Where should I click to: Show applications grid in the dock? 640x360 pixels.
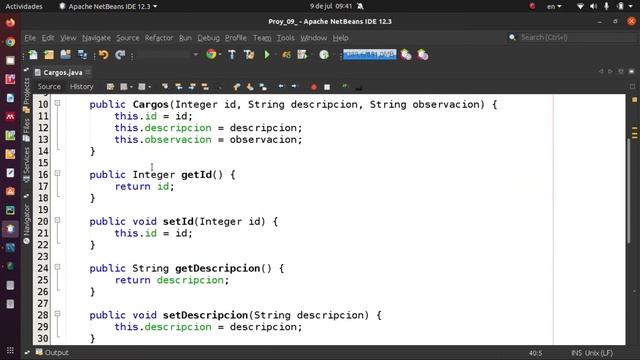[10, 350]
